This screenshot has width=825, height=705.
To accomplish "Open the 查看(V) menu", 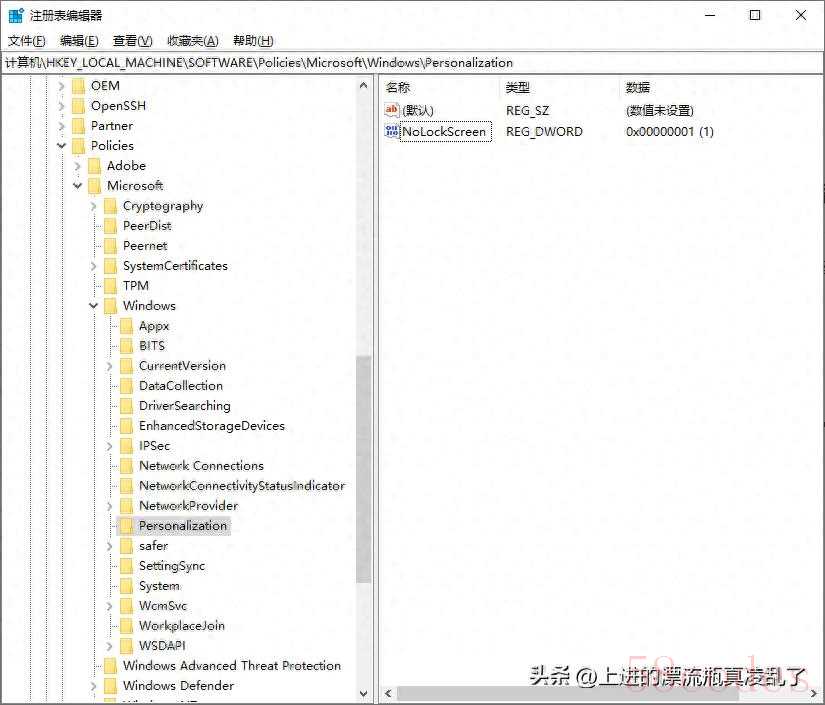I will pos(133,41).
